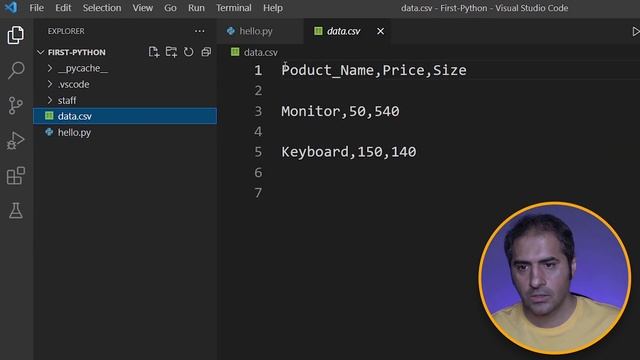Image resolution: width=640 pixels, height=360 pixels.
Task: Click the data.csv breadcrumb label
Action: (x=260, y=52)
